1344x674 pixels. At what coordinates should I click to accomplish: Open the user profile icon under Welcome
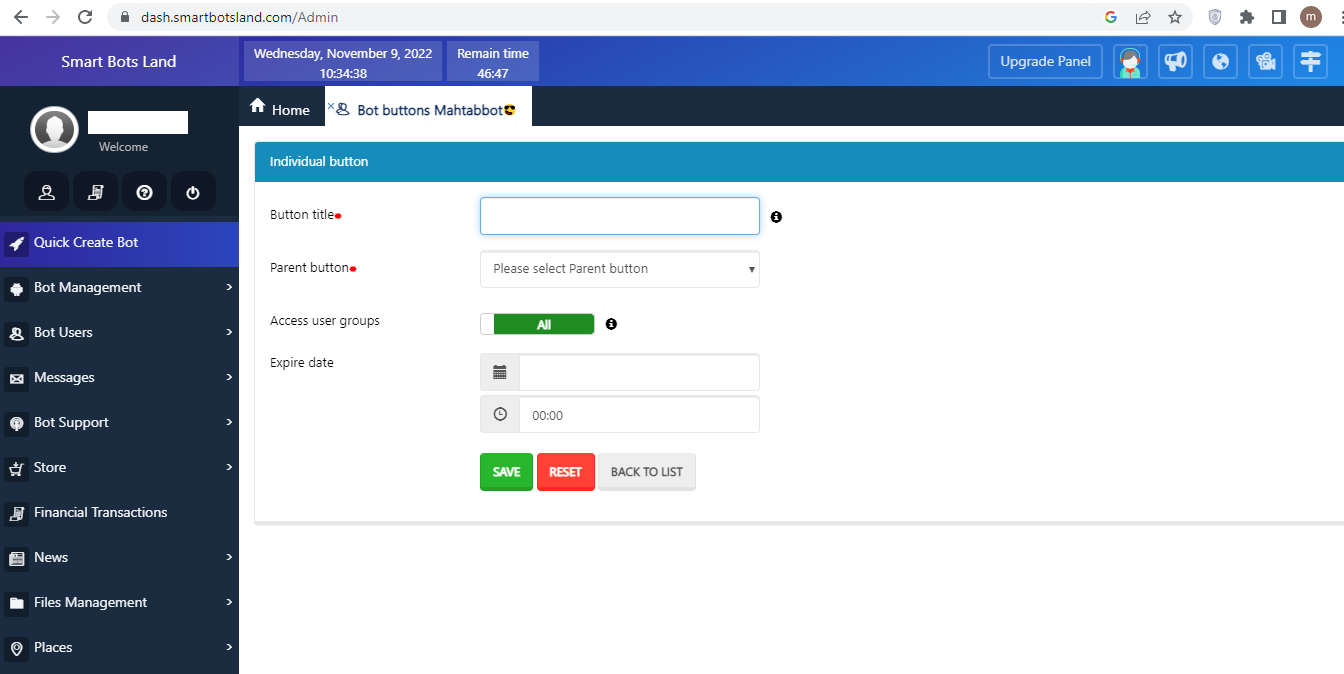coord(47,193)
